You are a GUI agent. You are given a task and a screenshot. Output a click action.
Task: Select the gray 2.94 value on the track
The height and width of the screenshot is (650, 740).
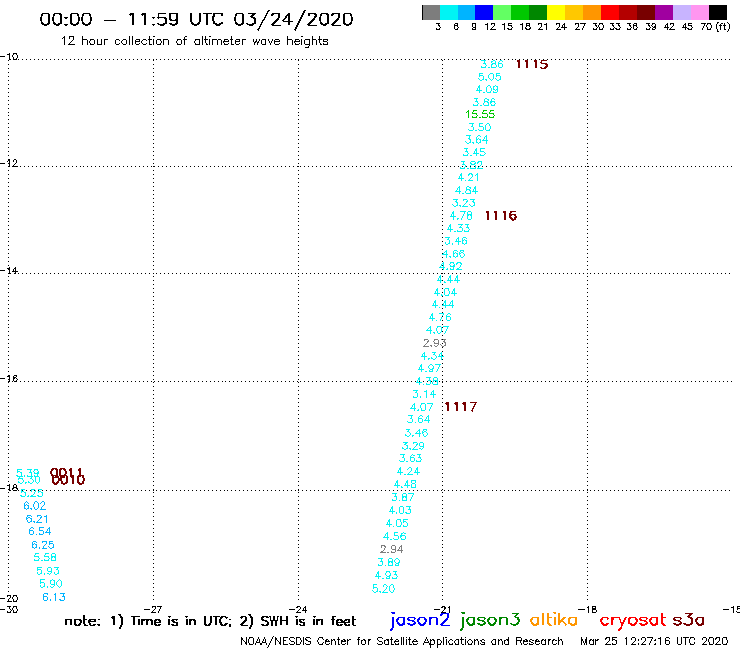pyautogui.click(x=392, y=549)
